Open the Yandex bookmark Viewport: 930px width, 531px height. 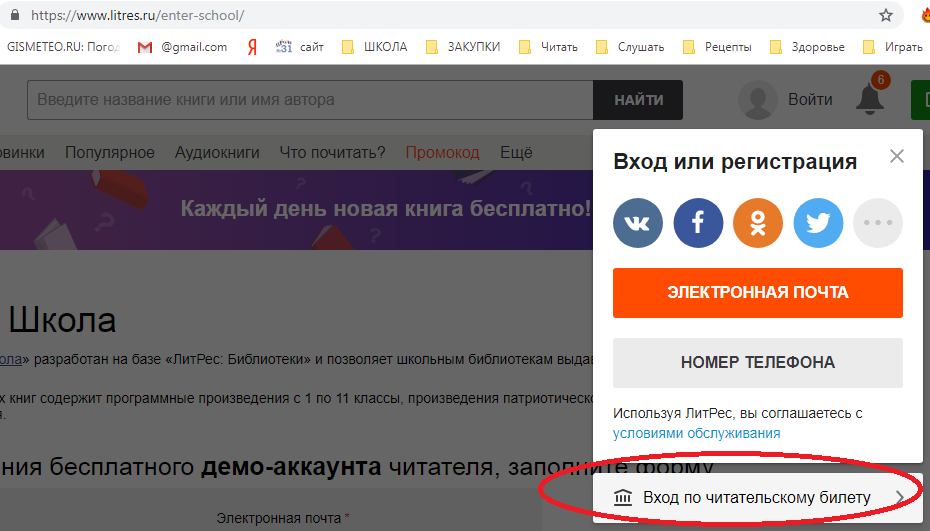(252, 47)
